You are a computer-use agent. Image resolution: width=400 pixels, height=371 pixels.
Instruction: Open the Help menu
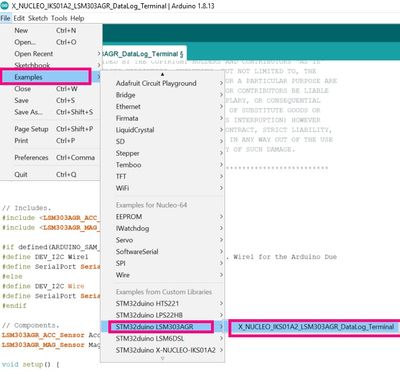pyautogui.click(x=77, y=18)
